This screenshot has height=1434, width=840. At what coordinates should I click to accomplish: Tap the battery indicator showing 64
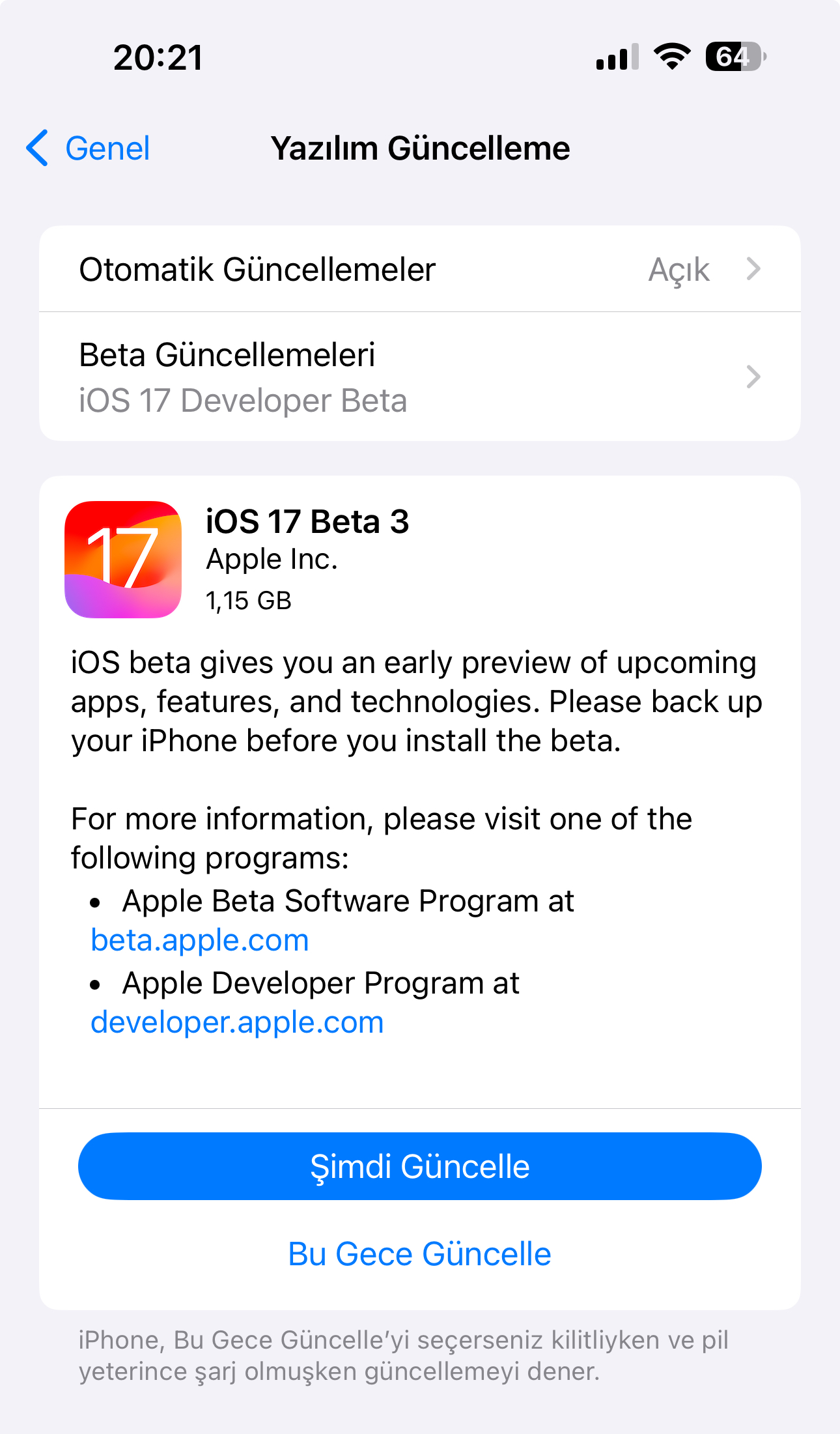click(x=736, y=57)
